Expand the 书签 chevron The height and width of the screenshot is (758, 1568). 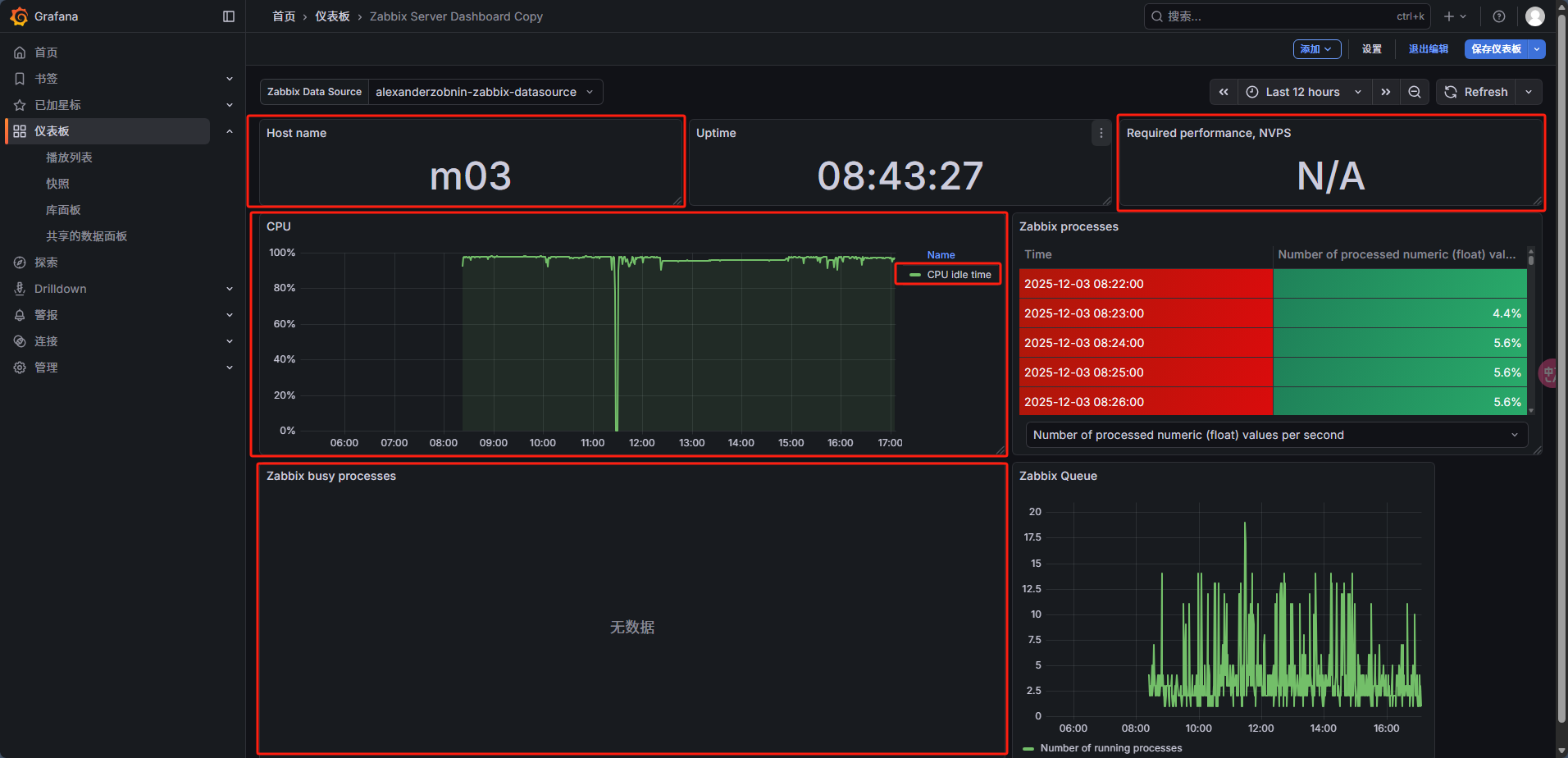(230, 79)
